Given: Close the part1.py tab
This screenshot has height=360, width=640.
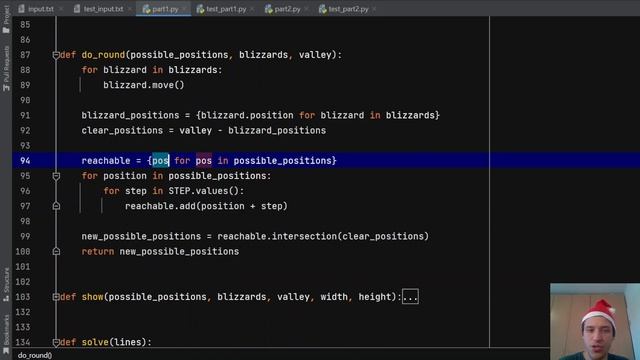Looking at the screenshot, I should click(184, 9).
